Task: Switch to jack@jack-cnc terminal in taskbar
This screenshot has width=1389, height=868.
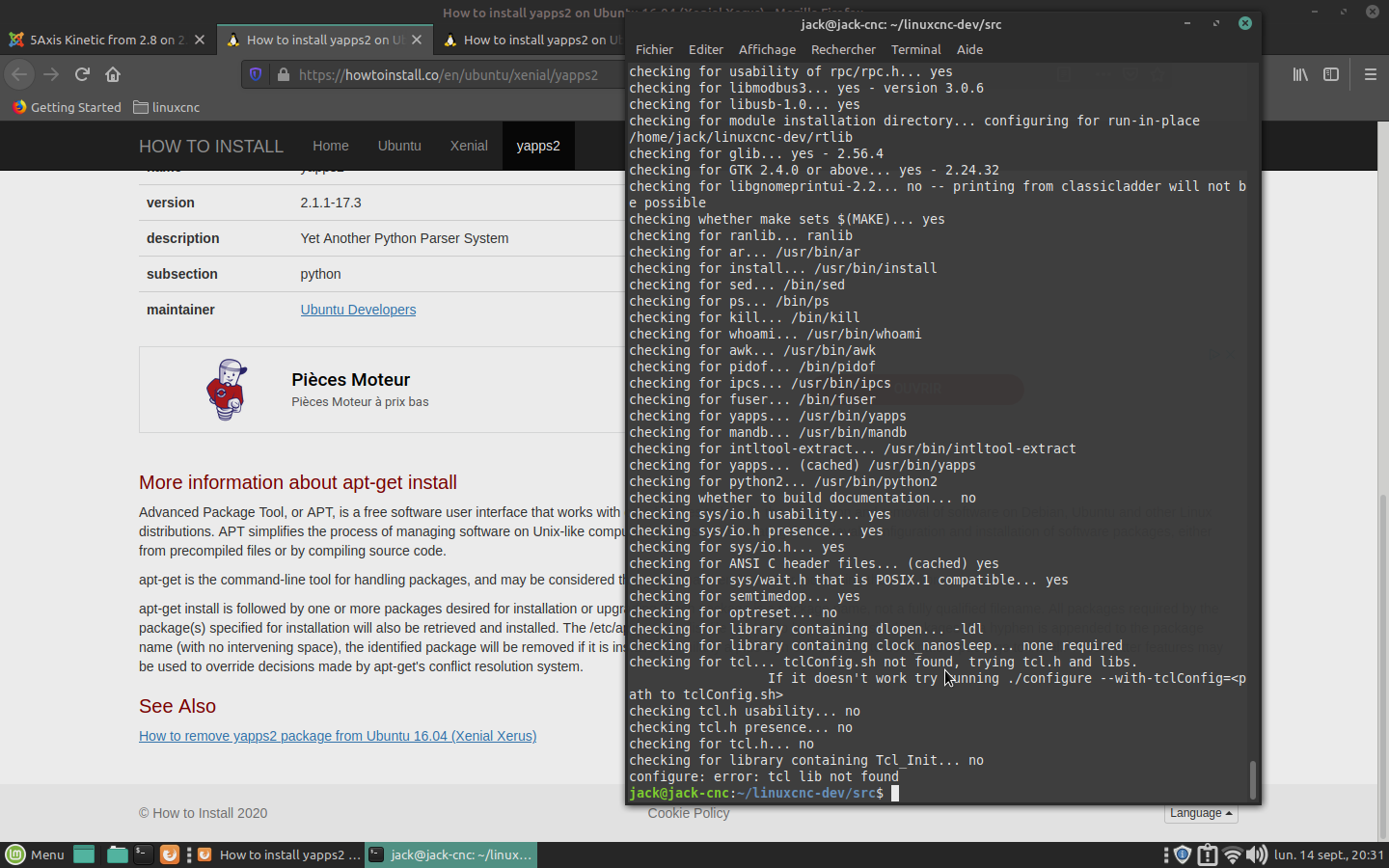Action: 451,854
